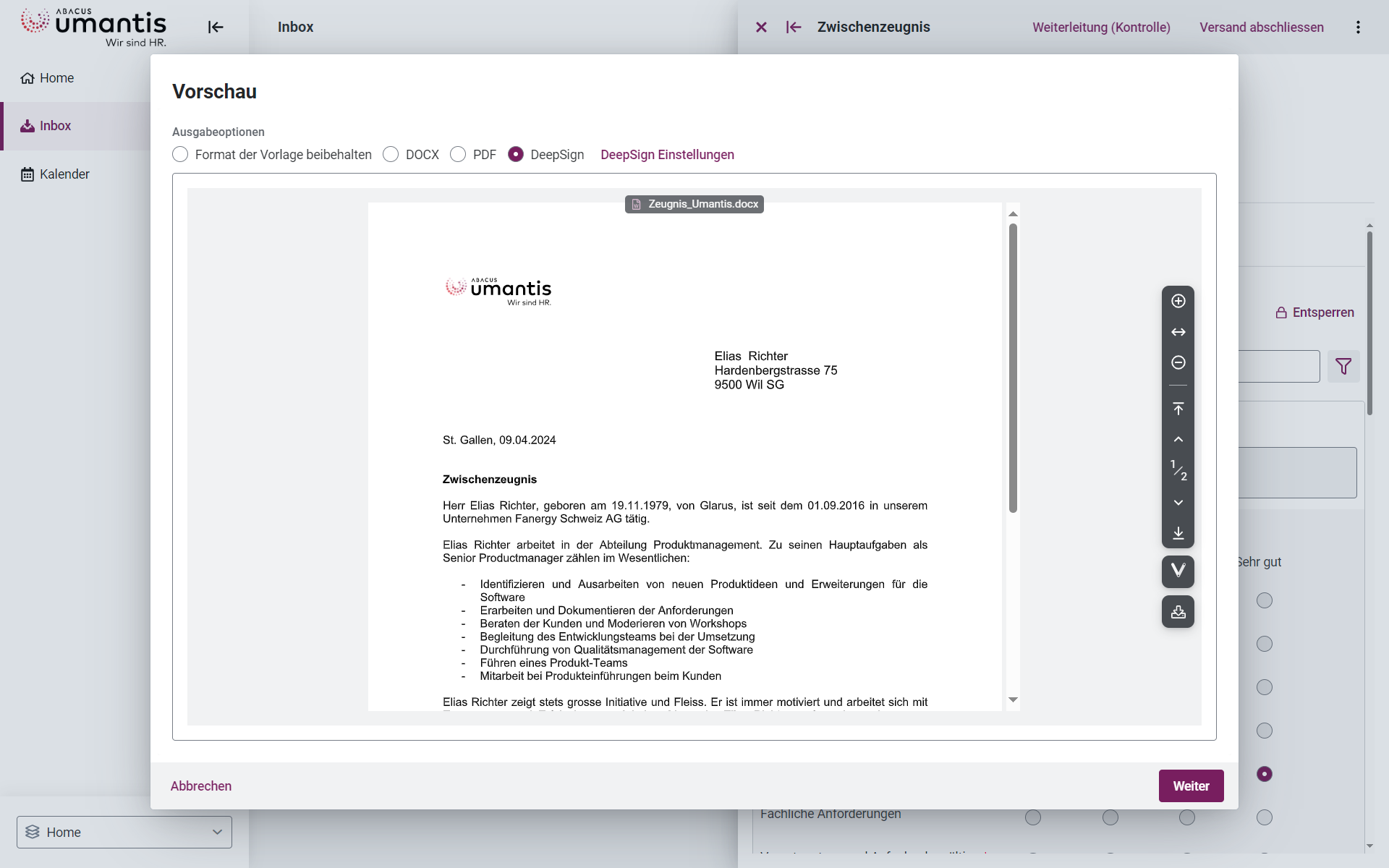The image size is (1389, 868).
Task: Choose Format der Vorlage beibehalten option
Action: tap(180, 154)
